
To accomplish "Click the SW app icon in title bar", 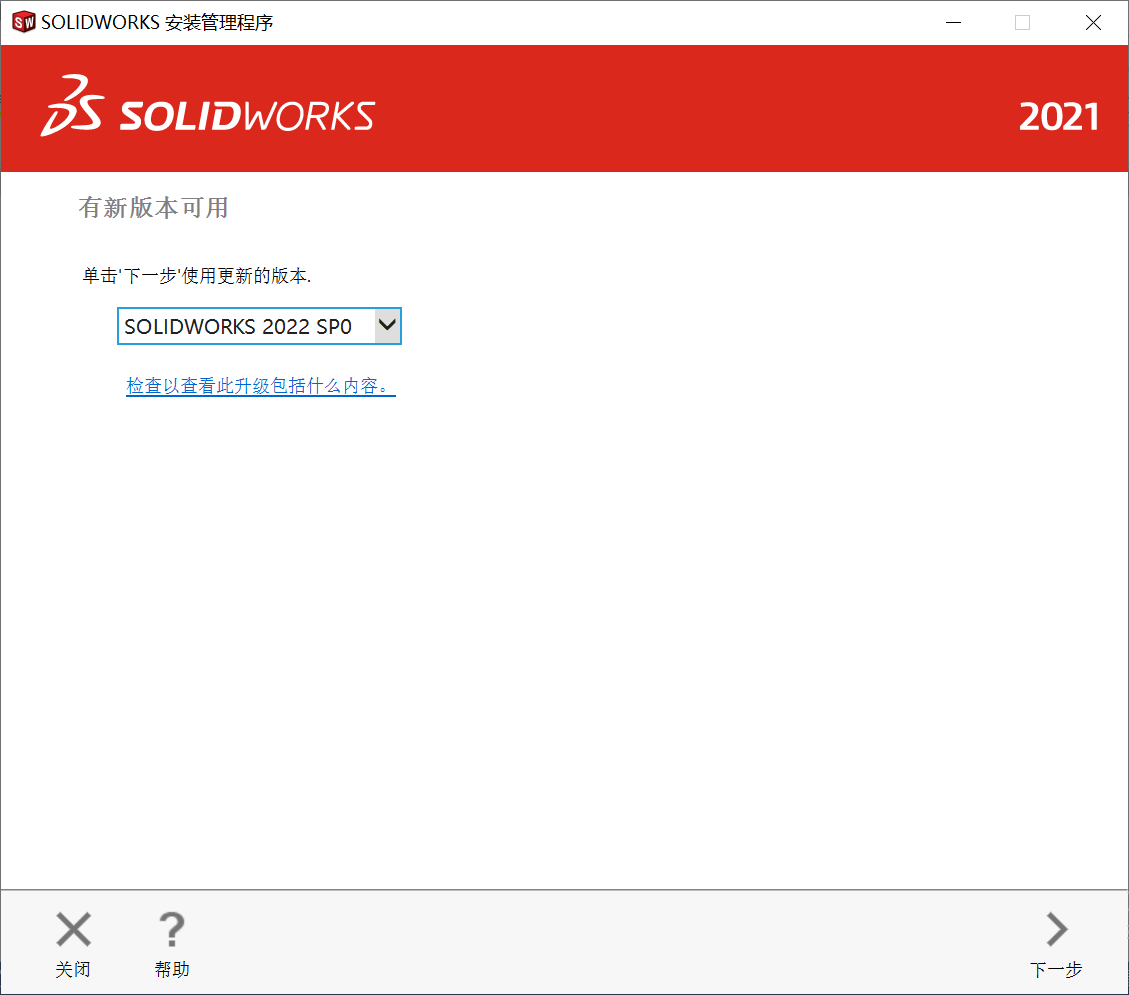I will coord(24,22).
